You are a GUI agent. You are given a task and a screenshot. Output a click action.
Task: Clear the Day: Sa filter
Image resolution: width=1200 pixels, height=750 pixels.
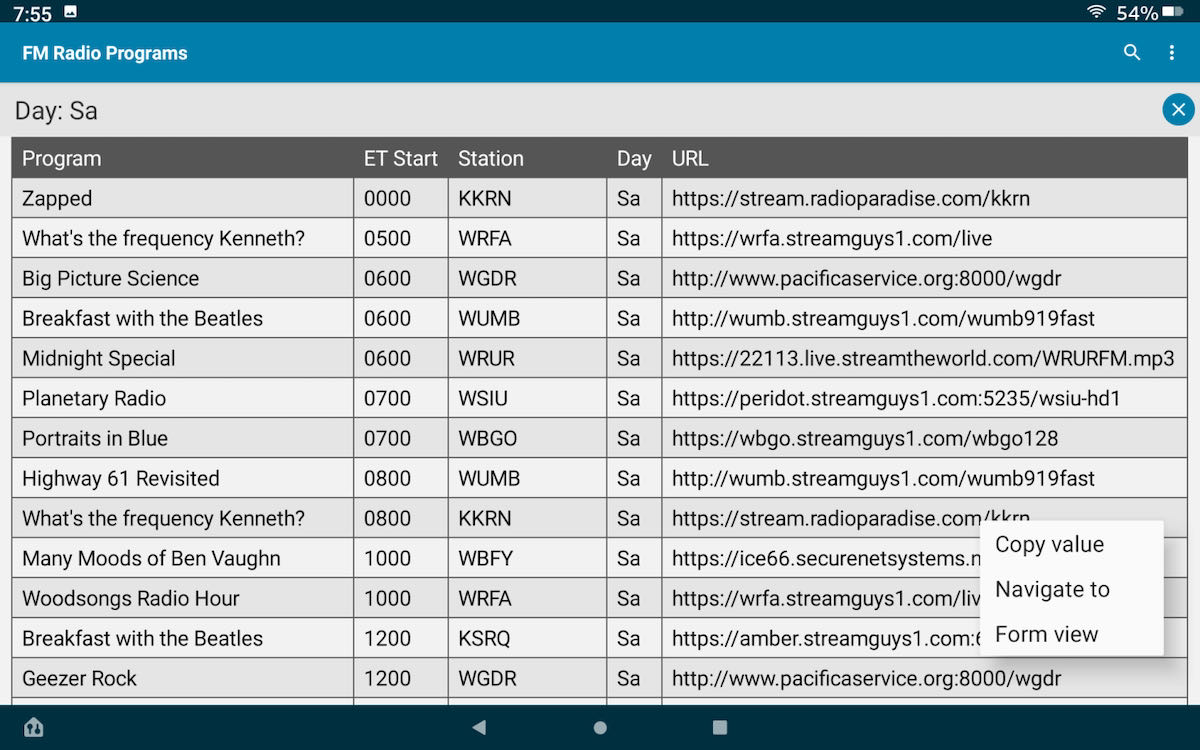point(1178,110)
